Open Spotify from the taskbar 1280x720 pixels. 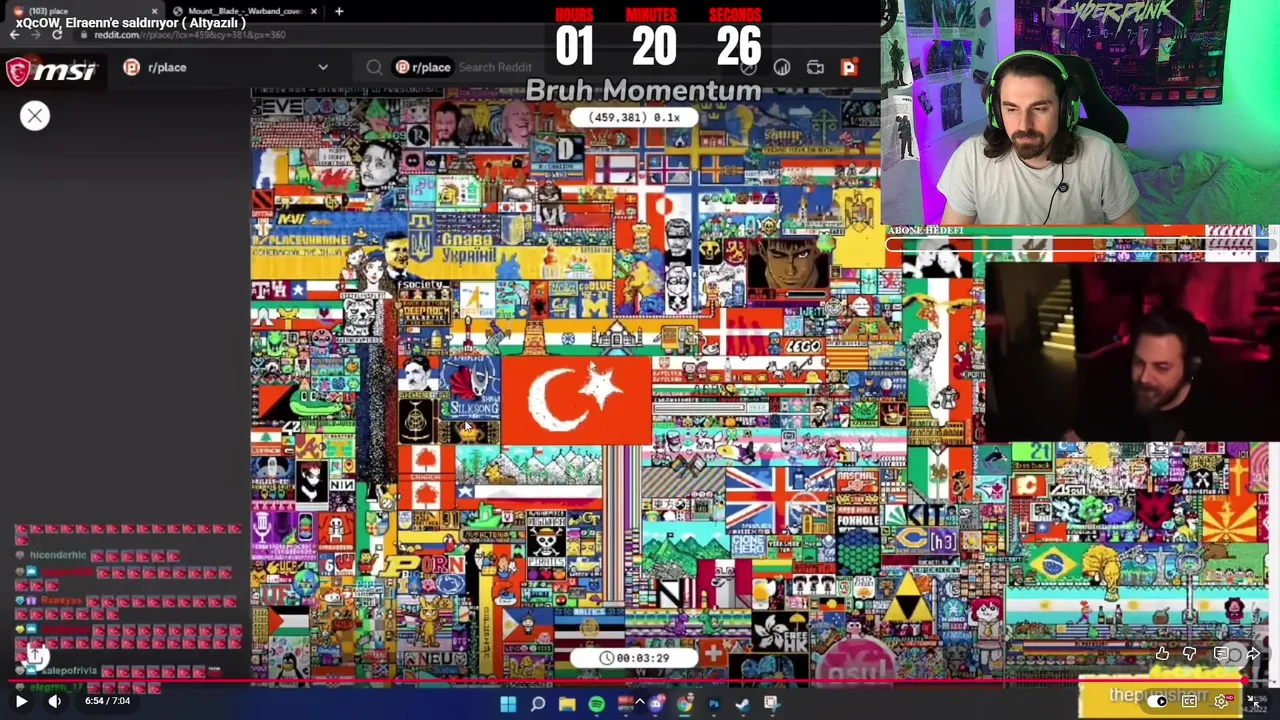[x=597, y=704]
